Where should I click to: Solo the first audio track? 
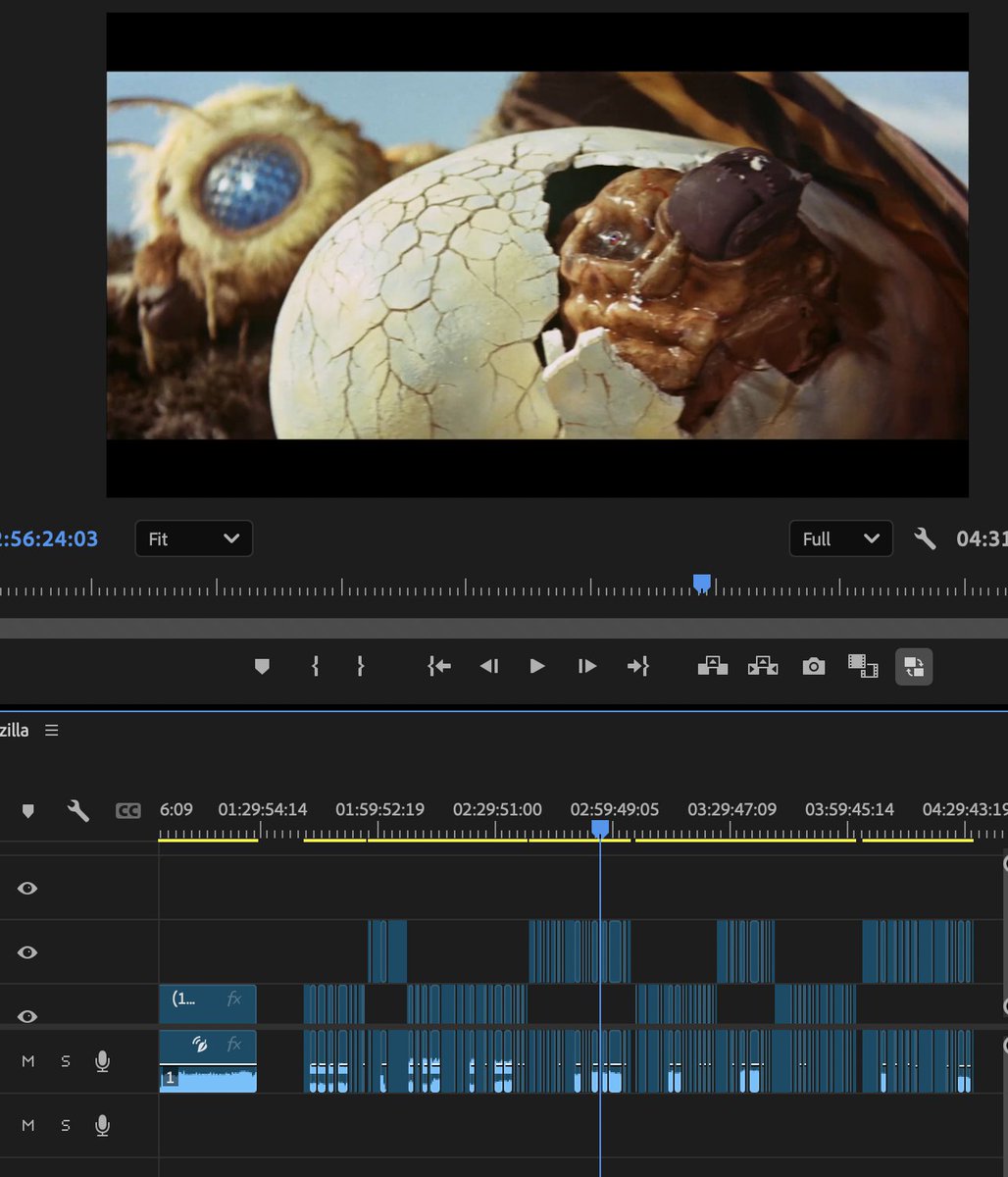(66, 1061)
